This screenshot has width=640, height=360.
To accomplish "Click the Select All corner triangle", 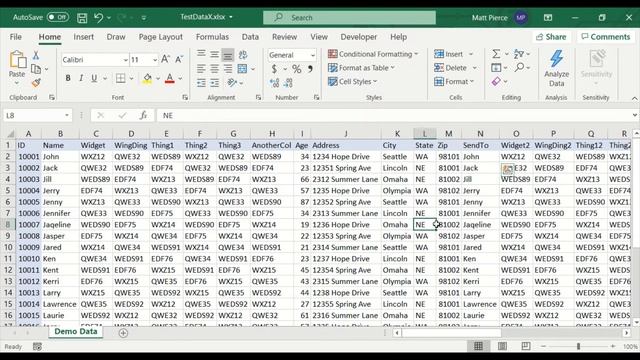I will [10, 133].
